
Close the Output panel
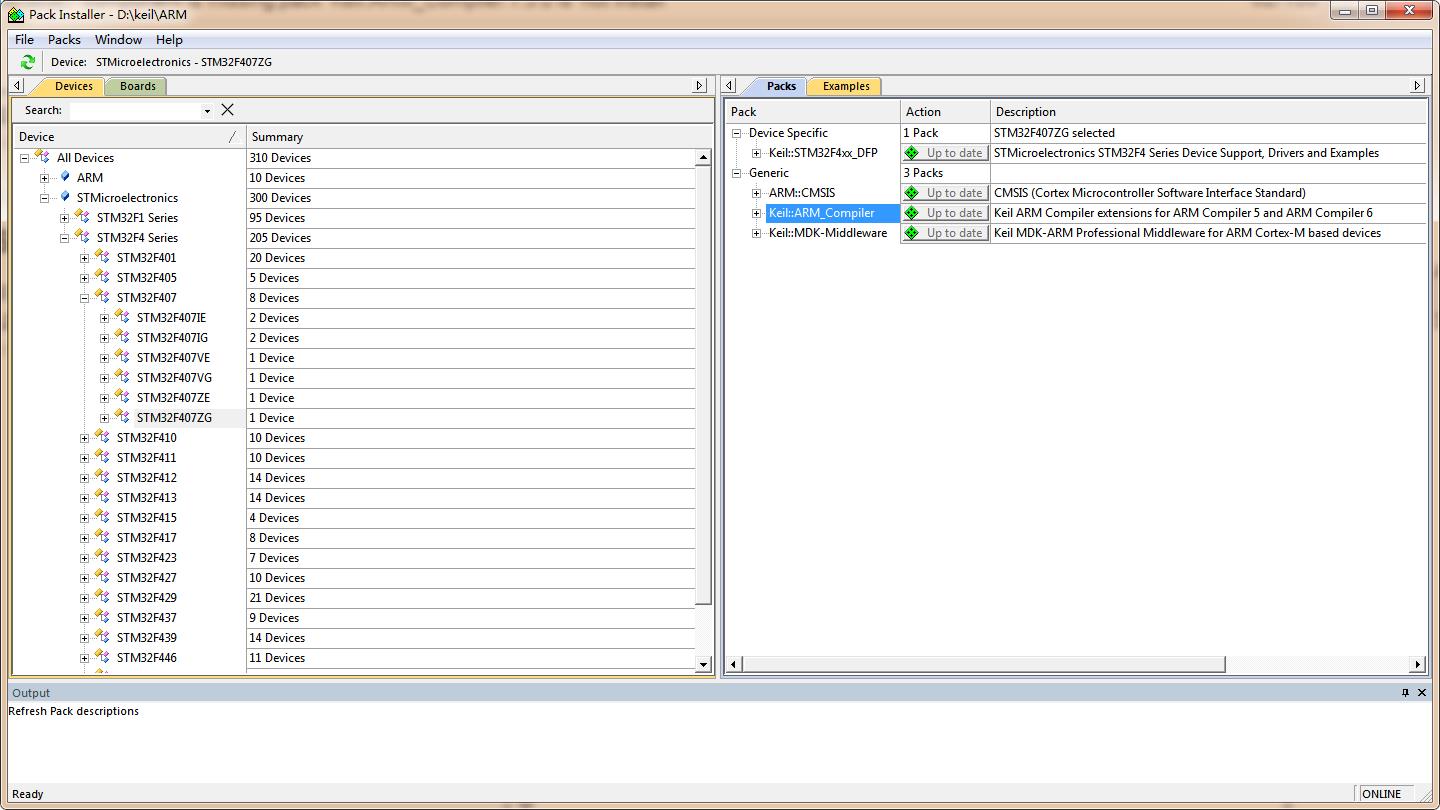(x=1422, y=692)
